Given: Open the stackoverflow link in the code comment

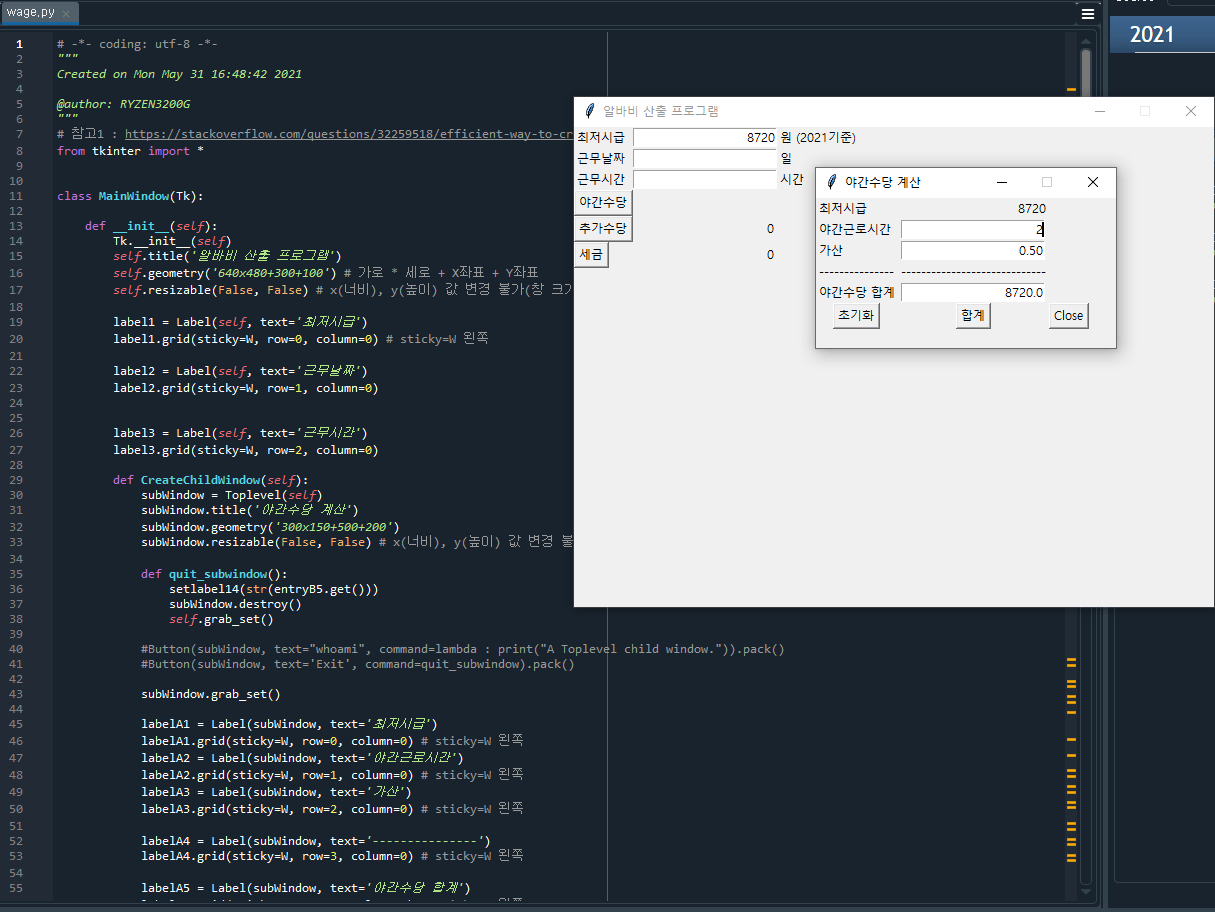Looking at the screenshot, I should (350, 134).
